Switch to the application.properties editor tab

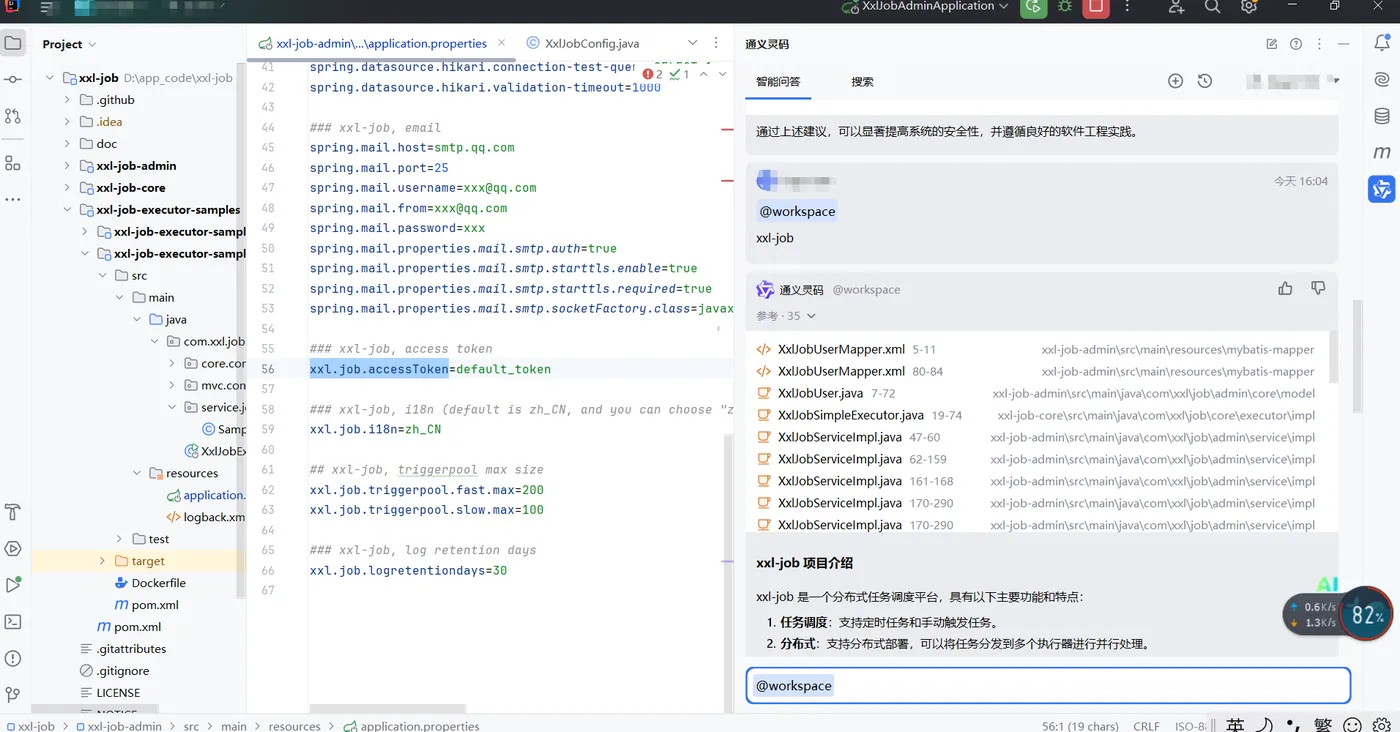point(382,43)
